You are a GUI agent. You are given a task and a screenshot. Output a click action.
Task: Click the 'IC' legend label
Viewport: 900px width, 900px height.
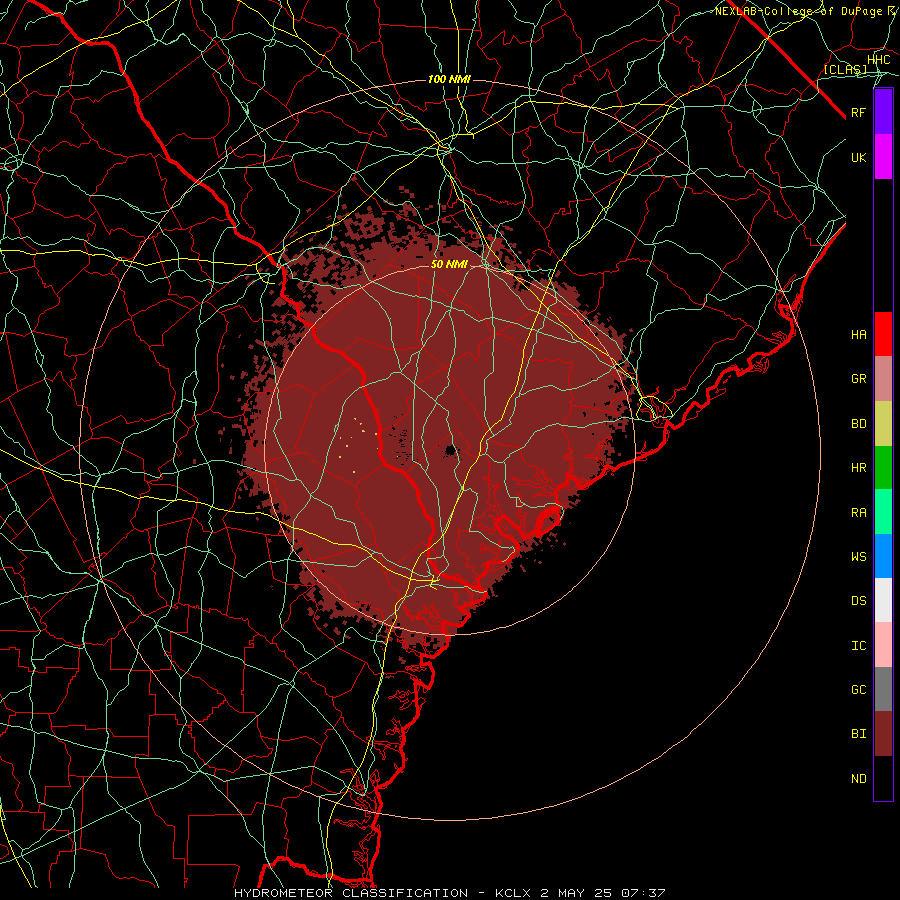coord(859,646)
